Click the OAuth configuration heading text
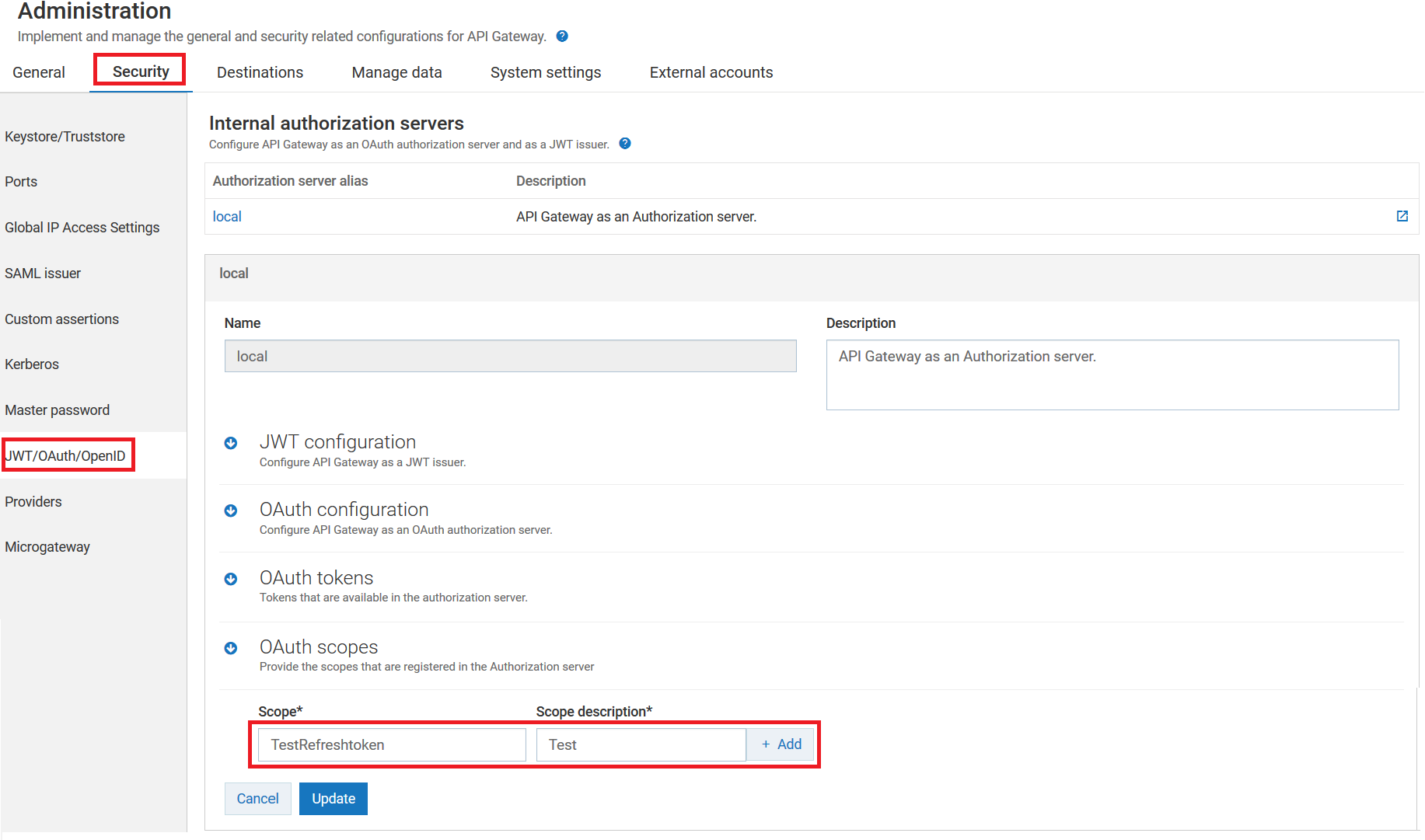Screen dimensions: 1425x840 344,510
